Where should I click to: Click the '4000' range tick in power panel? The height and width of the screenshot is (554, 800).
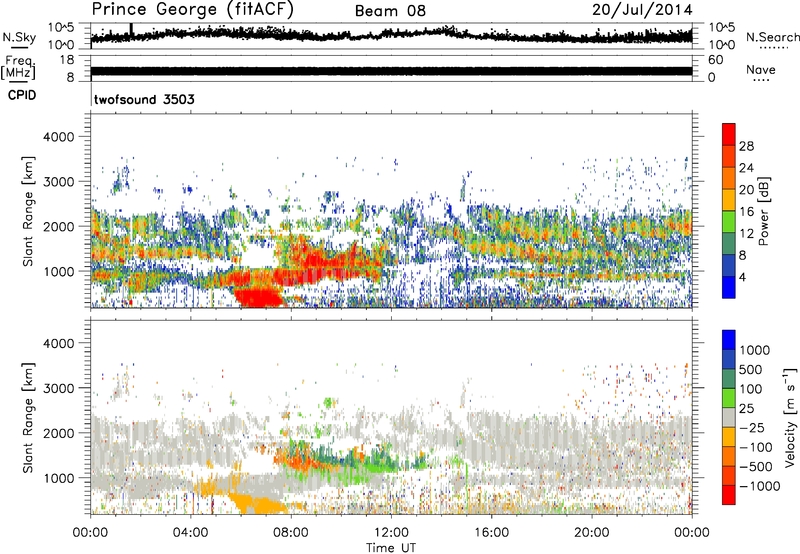tap(59, 137)
